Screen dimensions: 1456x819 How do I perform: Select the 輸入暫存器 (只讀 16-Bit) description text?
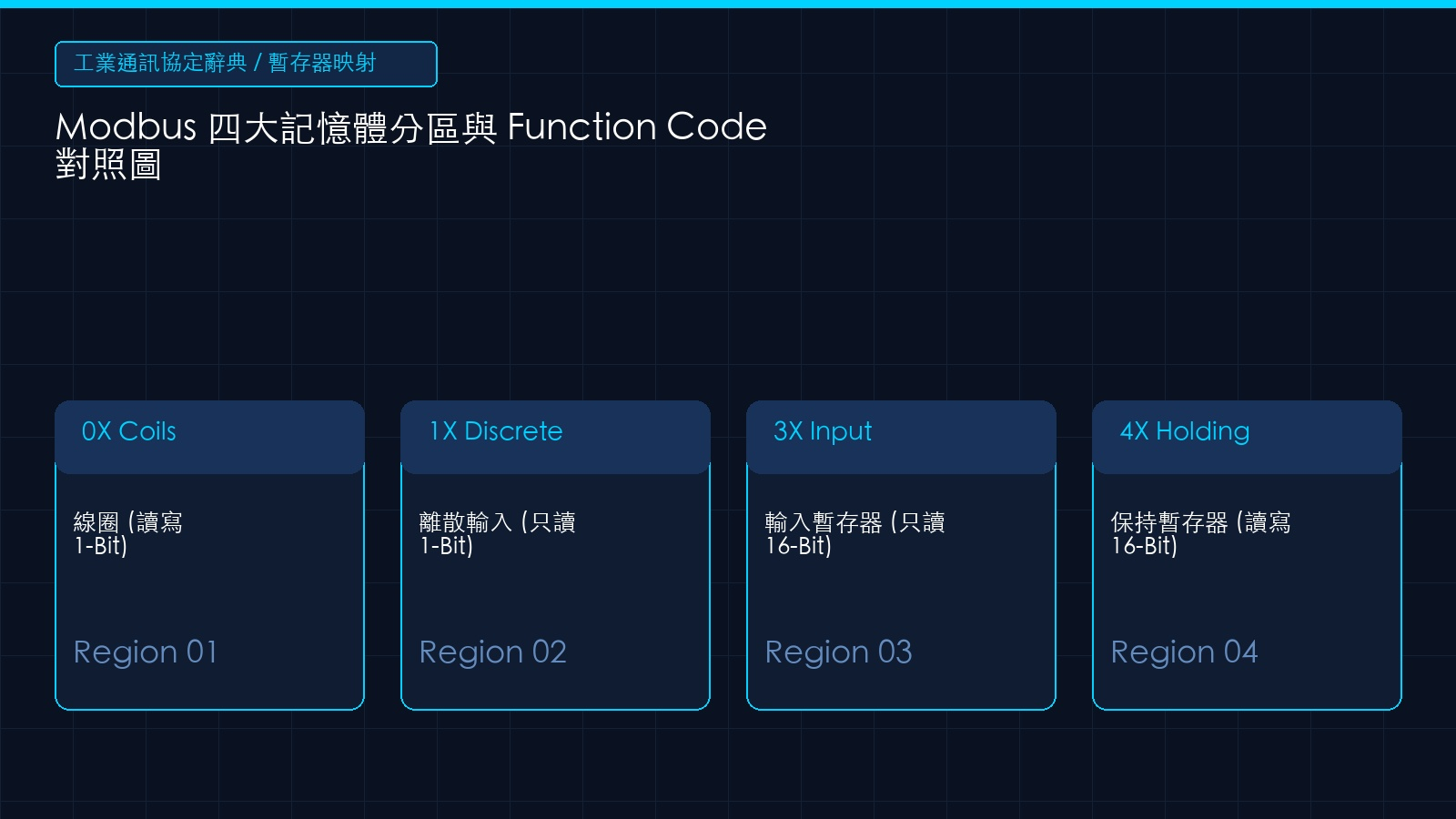[x=854, y=534]
